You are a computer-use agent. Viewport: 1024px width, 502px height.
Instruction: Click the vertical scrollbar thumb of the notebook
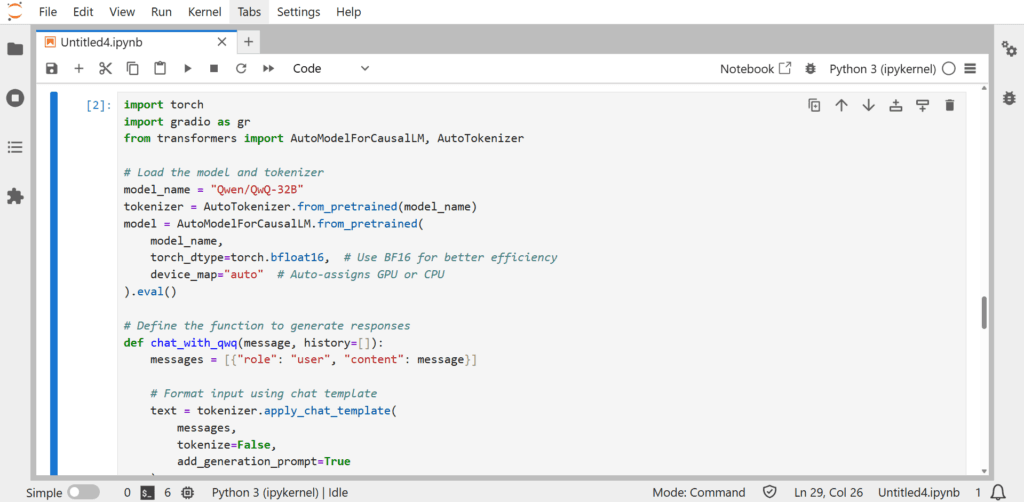(x=984, y=311)
